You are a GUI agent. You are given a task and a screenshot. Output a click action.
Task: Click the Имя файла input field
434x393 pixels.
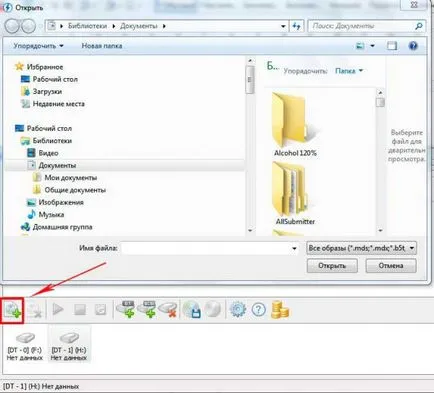[206, 248]
